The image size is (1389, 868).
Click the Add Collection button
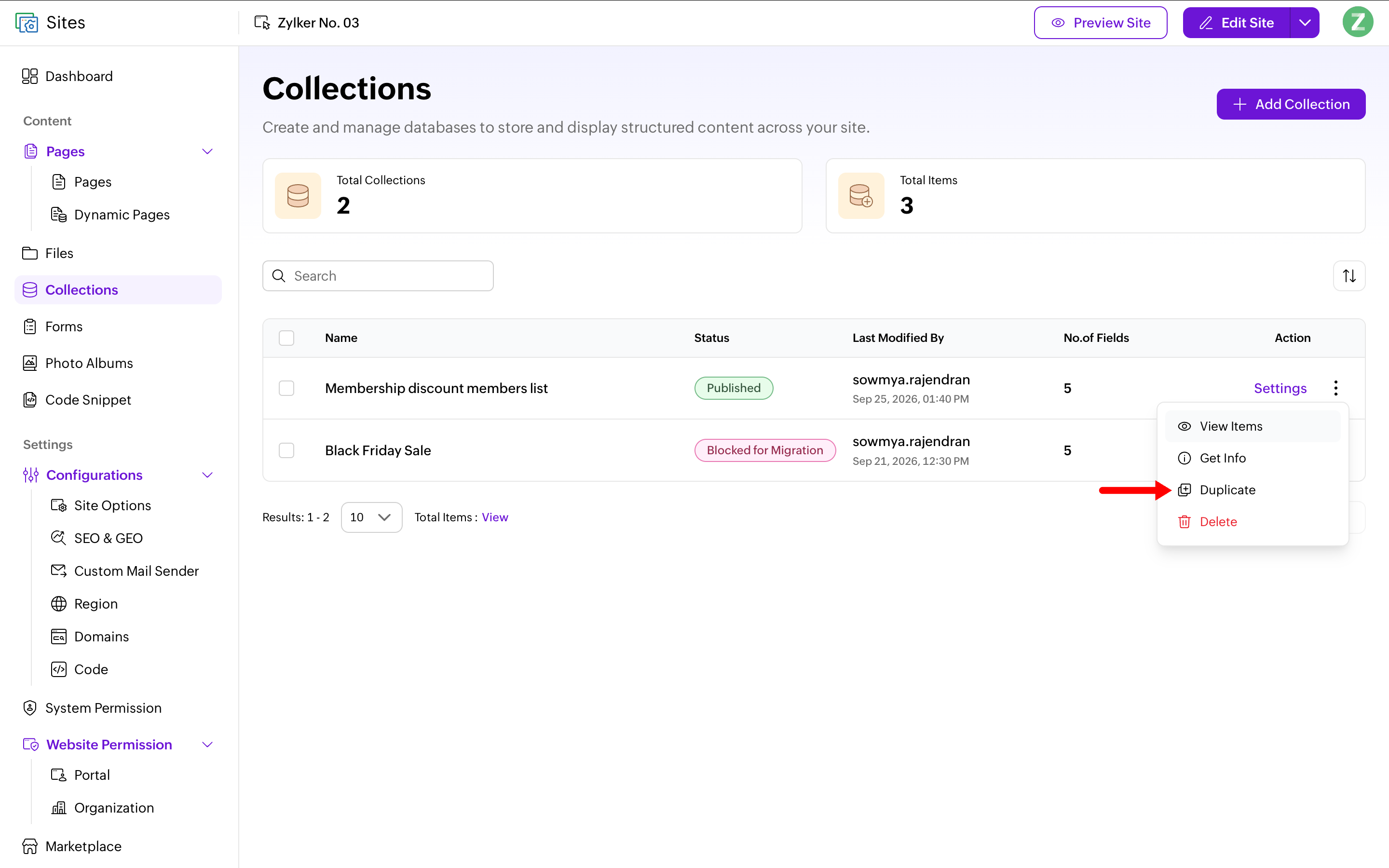click(x=1291, y=105)
